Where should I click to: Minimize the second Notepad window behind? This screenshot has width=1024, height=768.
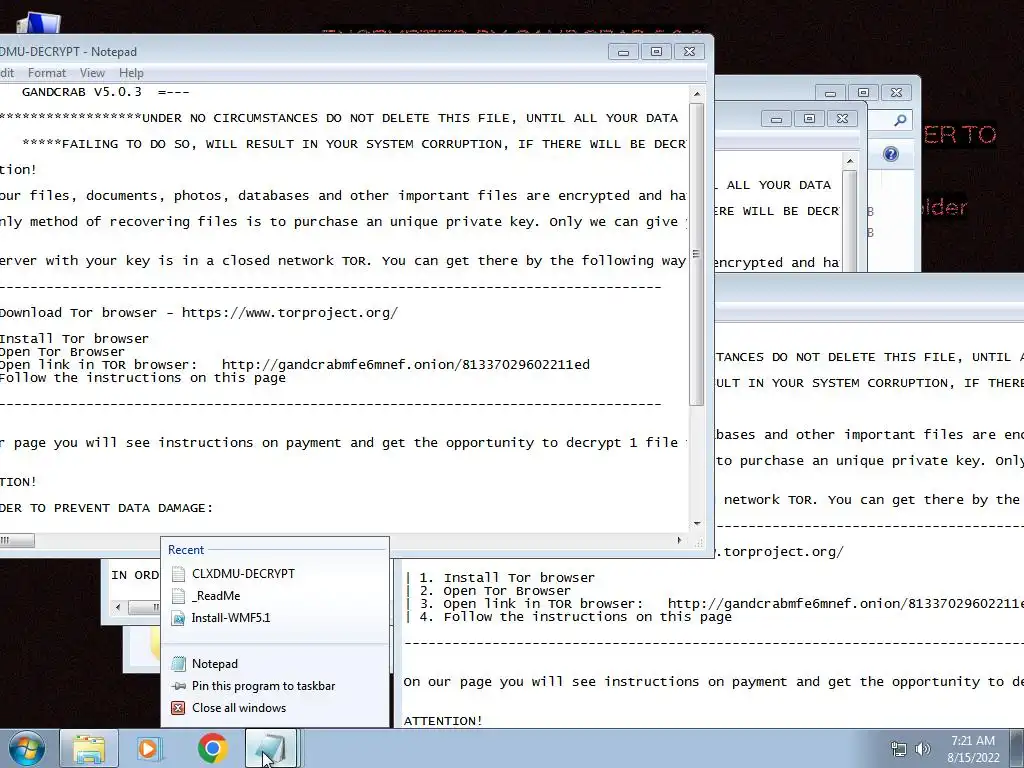coord(776,119)
